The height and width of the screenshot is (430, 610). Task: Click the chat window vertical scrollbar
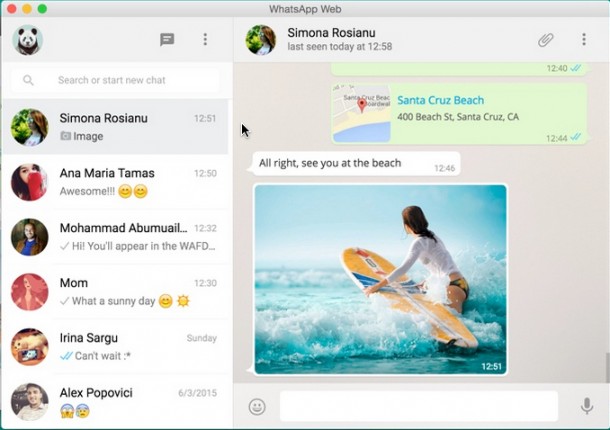click(x=604, y=366)
